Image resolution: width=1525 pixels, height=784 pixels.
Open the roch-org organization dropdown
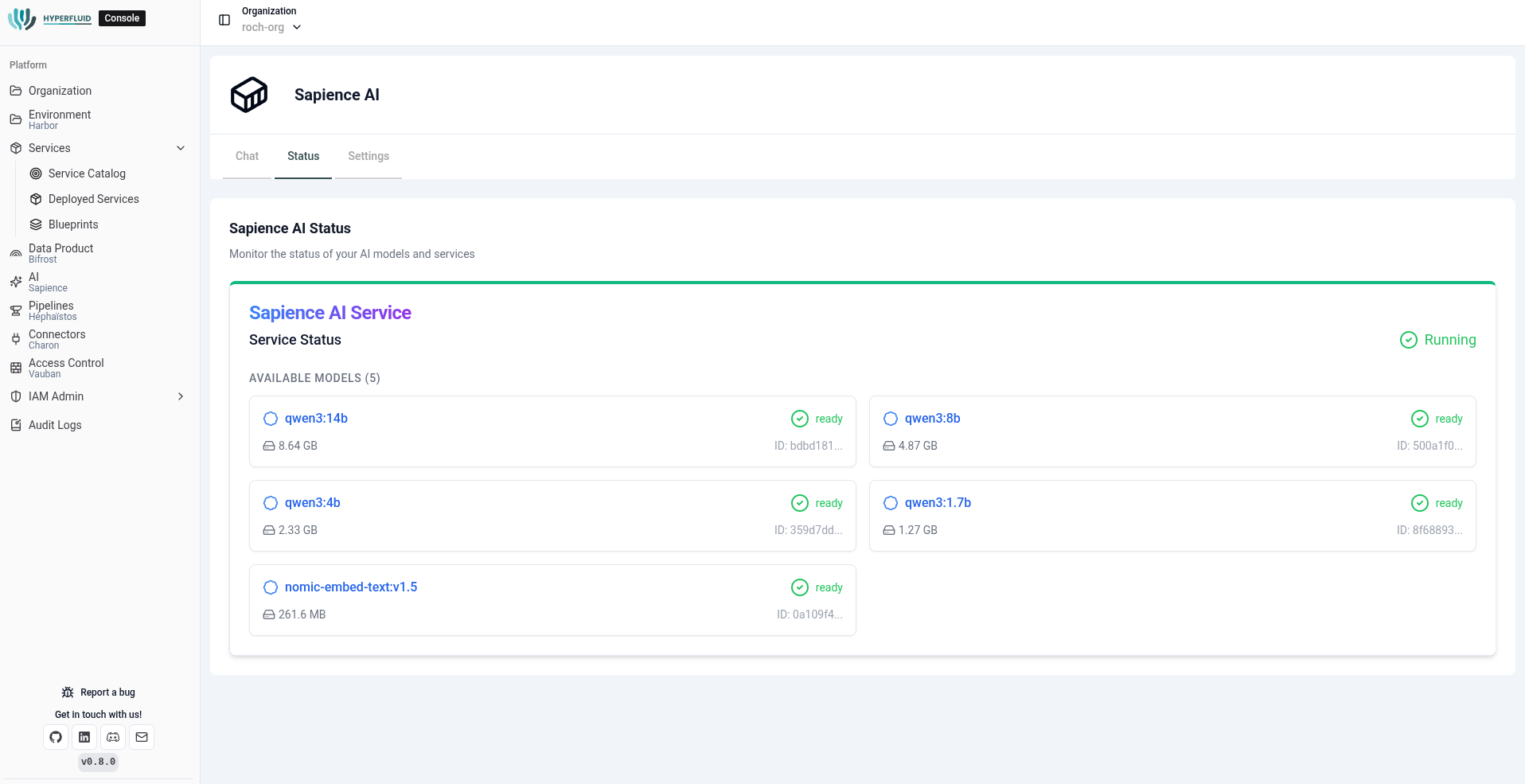click(271, 27)
